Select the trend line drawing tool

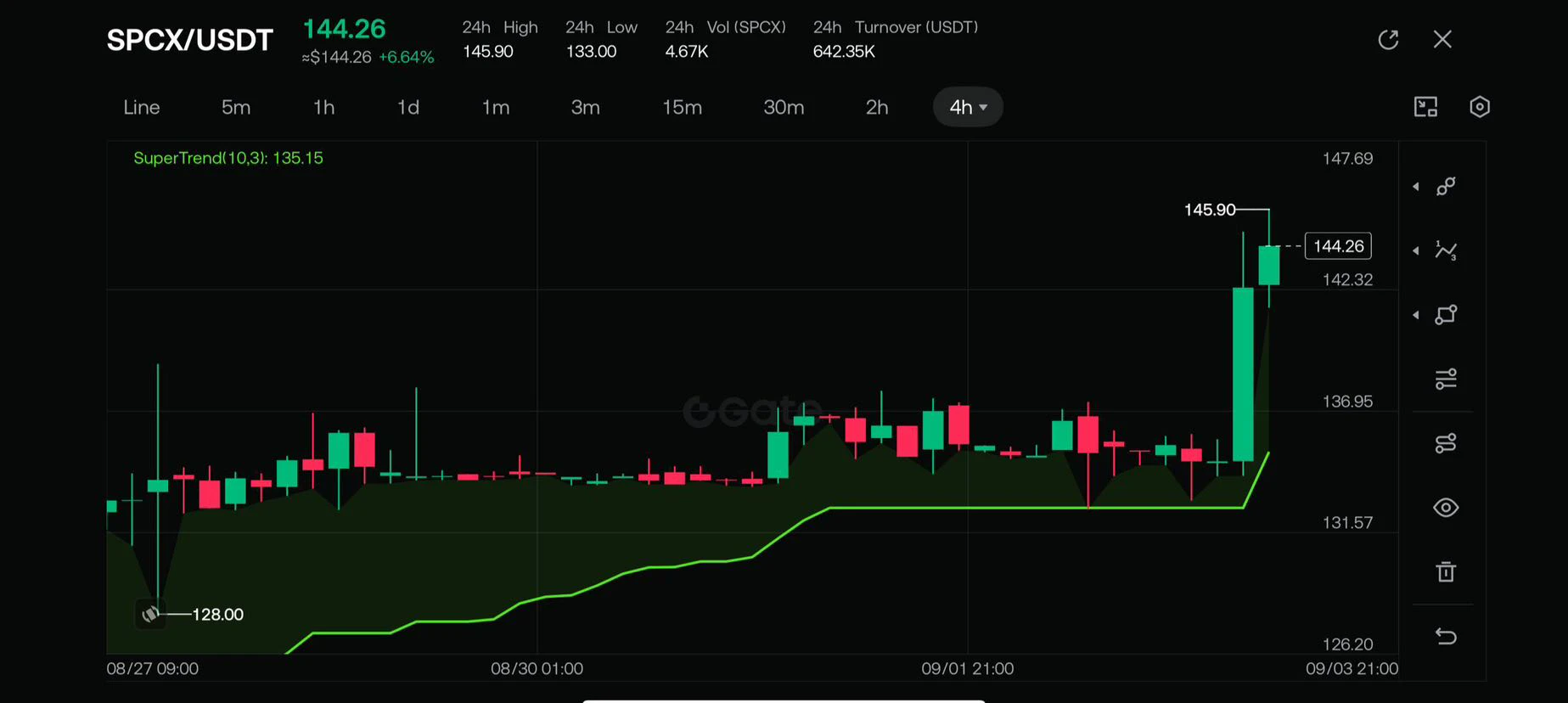[1446, 186]
